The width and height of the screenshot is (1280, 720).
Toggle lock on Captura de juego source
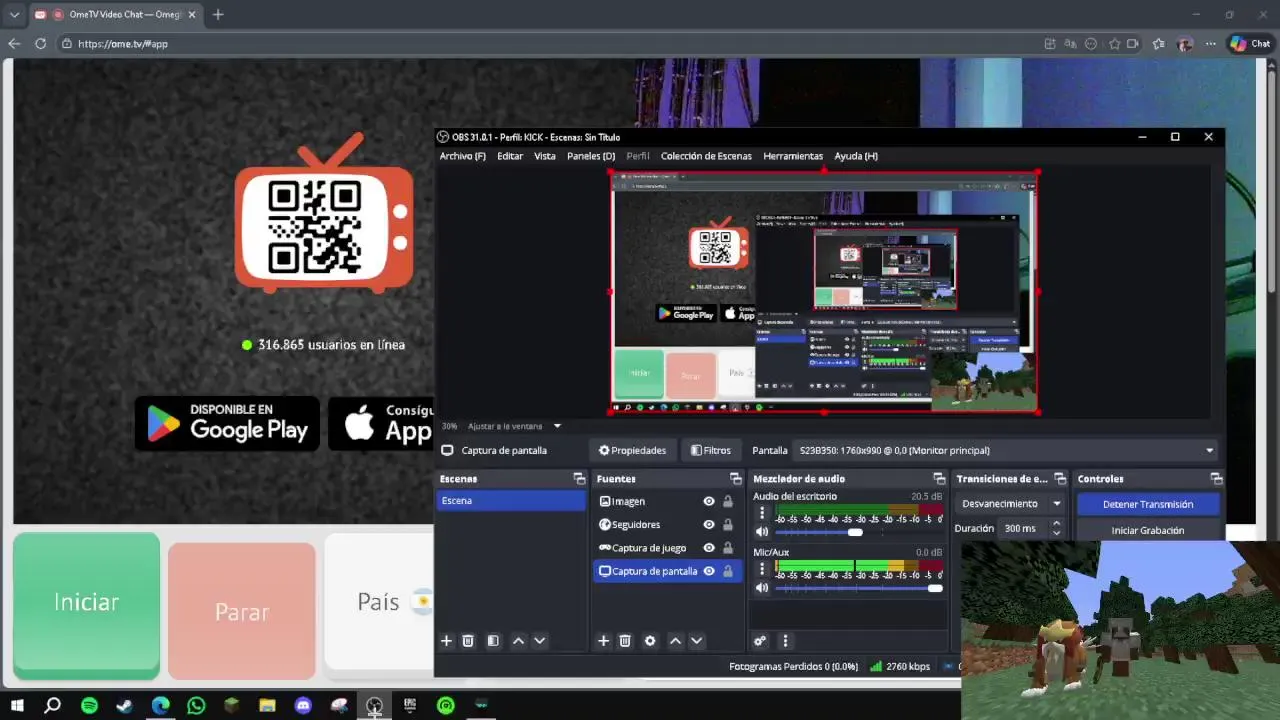[727, 548]
